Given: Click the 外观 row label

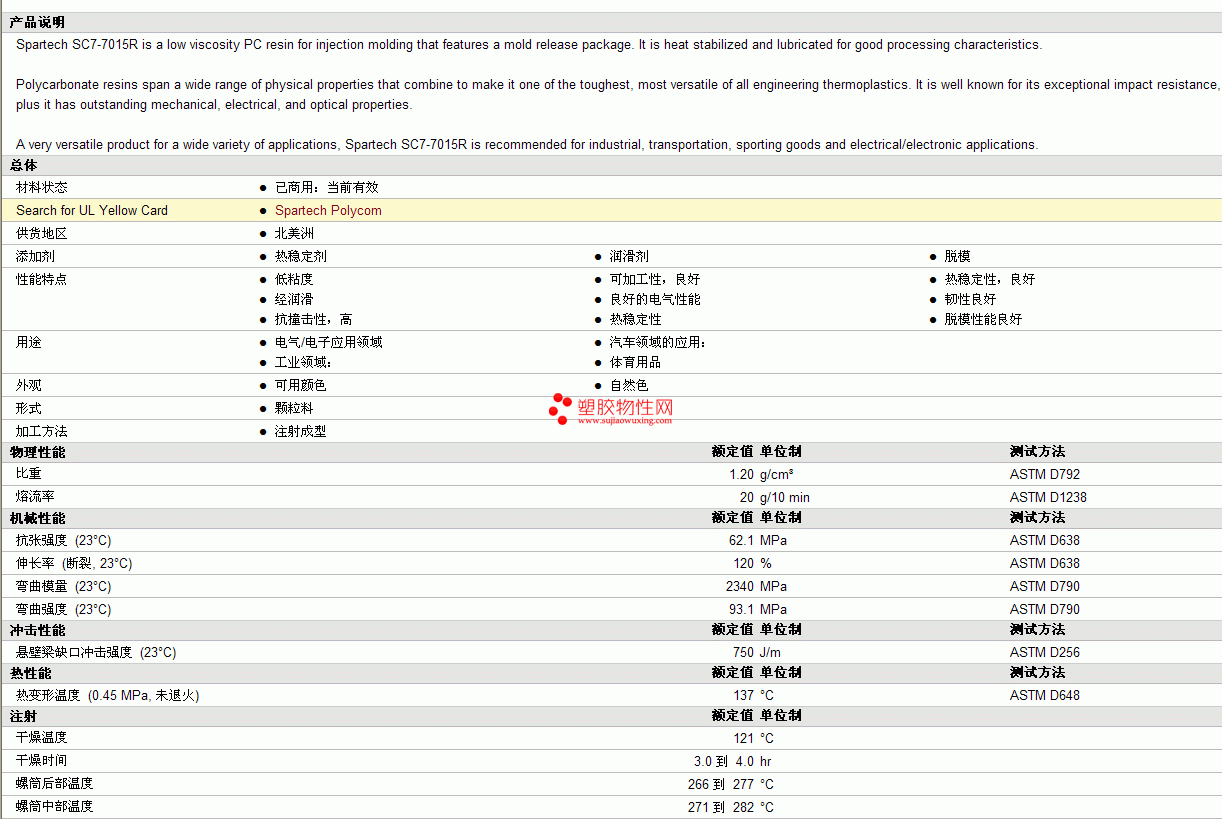Looking at the screenshot, I should tap(29, 385).
